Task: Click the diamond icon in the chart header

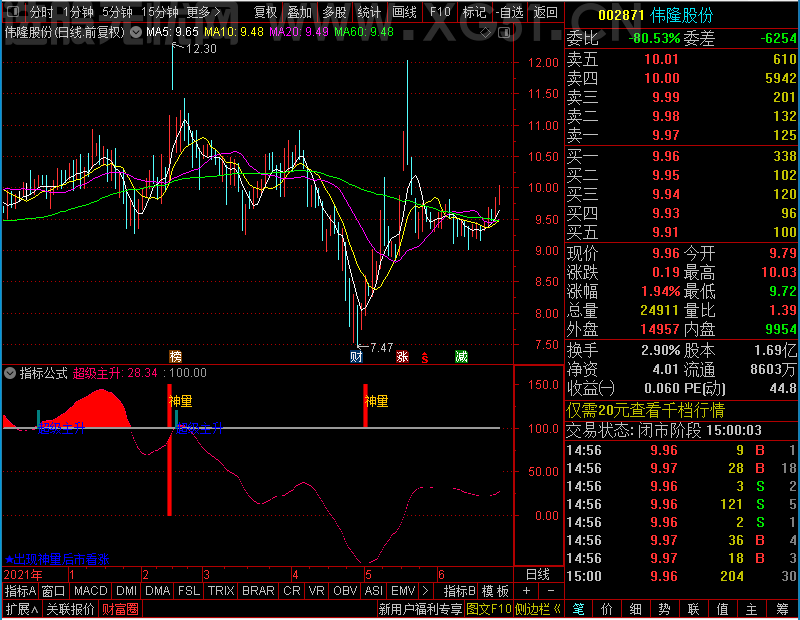Action: coord(485,33)
